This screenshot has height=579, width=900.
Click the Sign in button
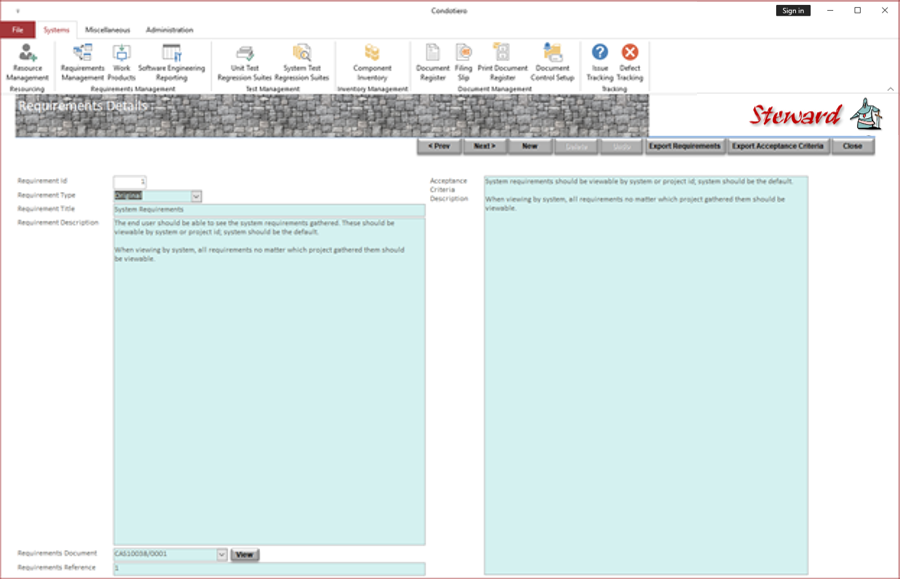coord(793,11)
